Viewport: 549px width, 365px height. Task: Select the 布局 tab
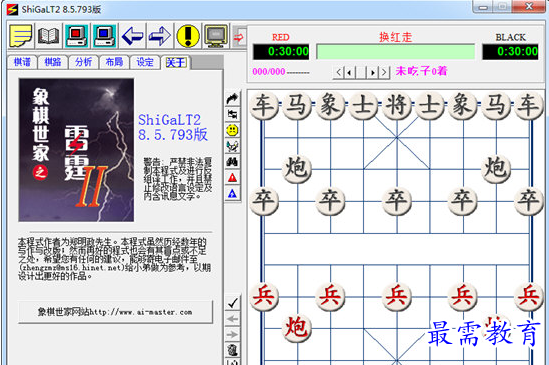tap(114, 62)
